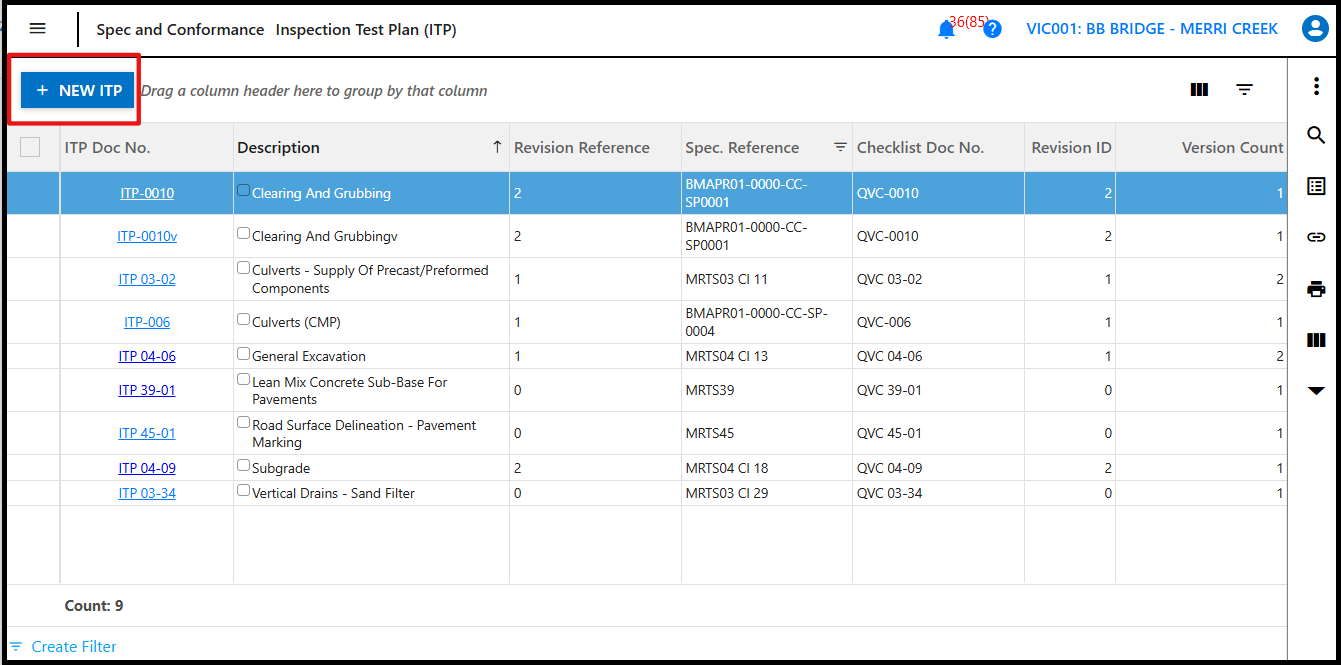Image resolution: width=1341 pixels, height=665 pixels.
Task: Click the dropdown arrow in the right sidebar
Action: pyautogui.click(x=1316, y=391)
